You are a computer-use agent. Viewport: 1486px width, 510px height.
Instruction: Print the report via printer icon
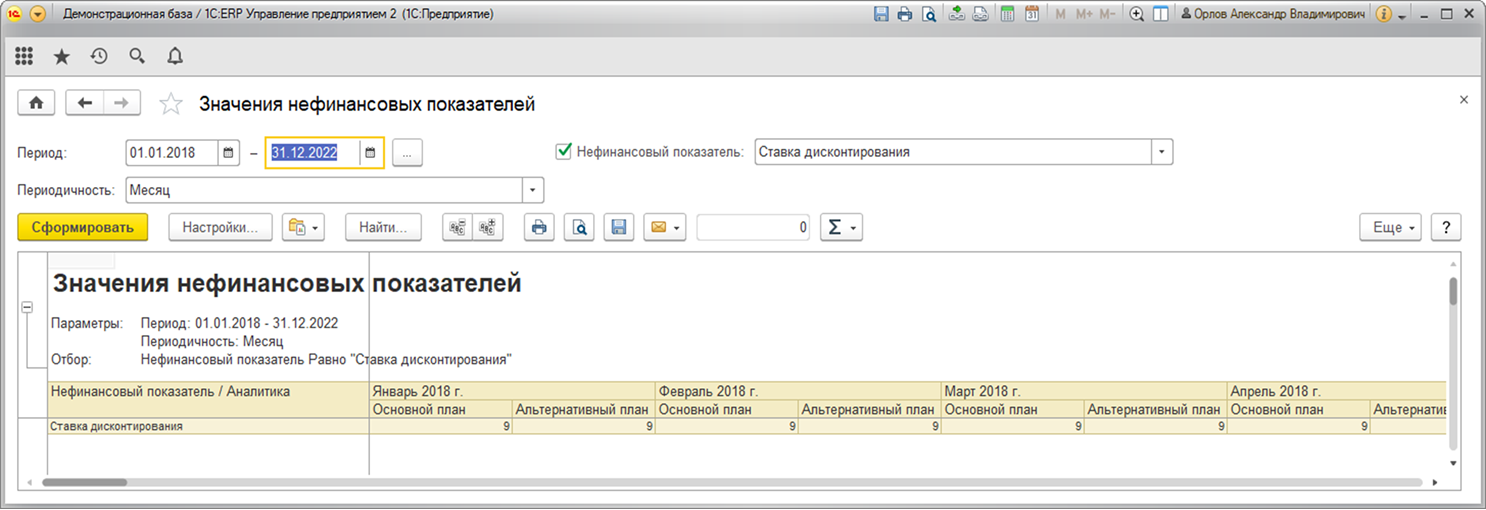[x=539, y=228]
